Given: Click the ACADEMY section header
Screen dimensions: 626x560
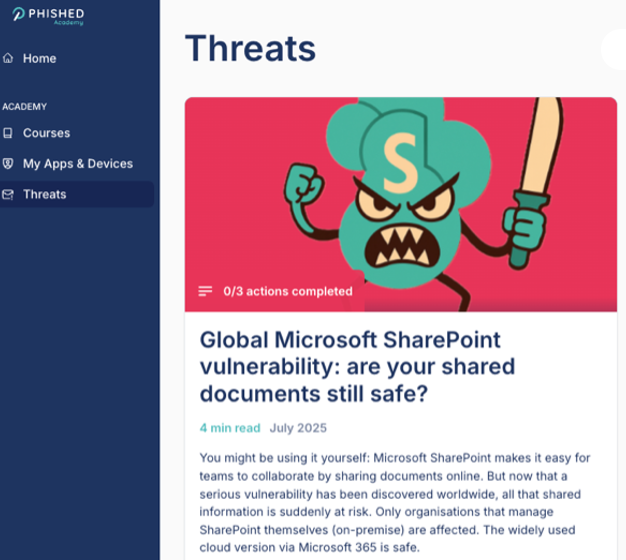Looking at the screenshot, I should tap(25, 106).
